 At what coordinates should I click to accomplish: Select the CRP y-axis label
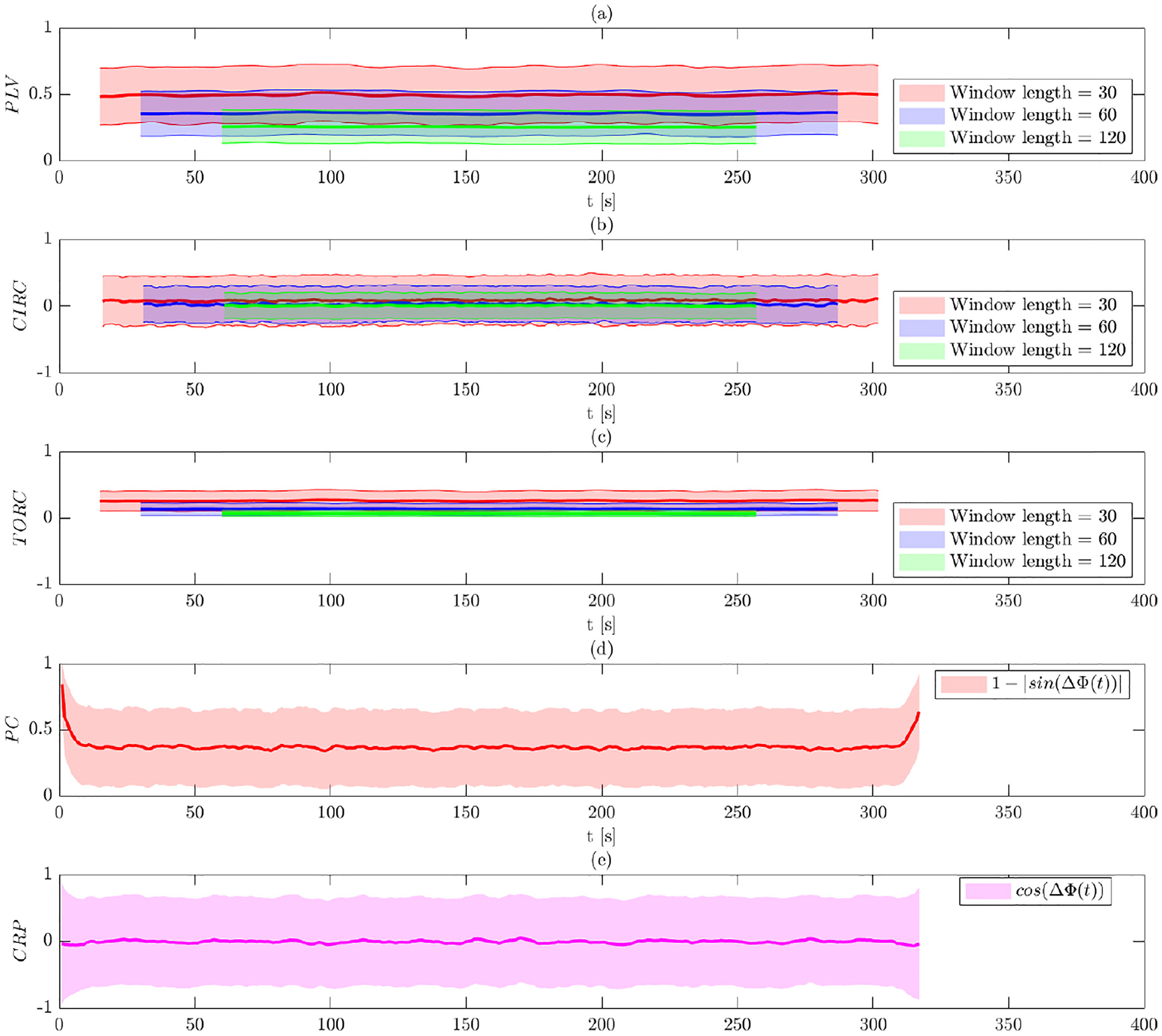click(x=19, y=941)
